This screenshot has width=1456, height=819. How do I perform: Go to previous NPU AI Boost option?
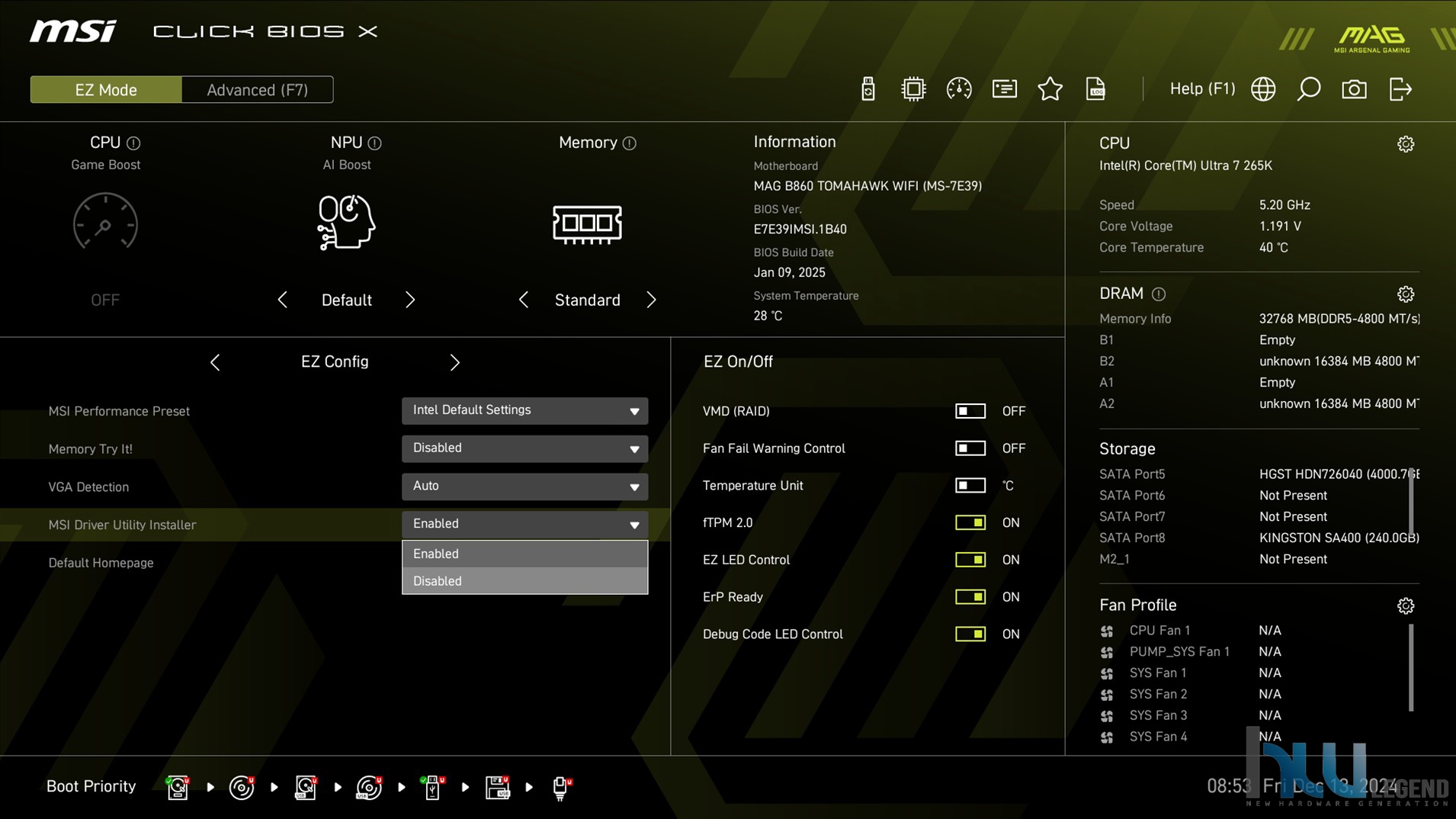[283, 300]
